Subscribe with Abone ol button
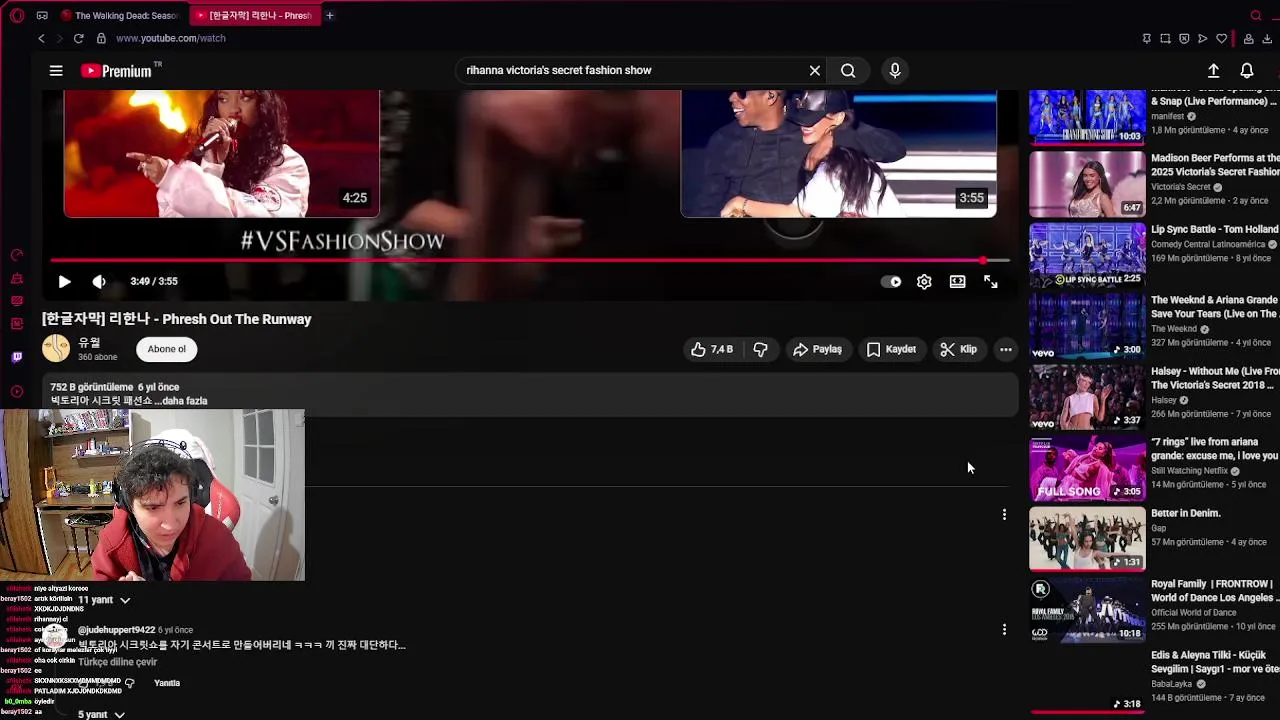Image resolution: width=1280 pixels, height=720 pixels. (x=167, y=349)
